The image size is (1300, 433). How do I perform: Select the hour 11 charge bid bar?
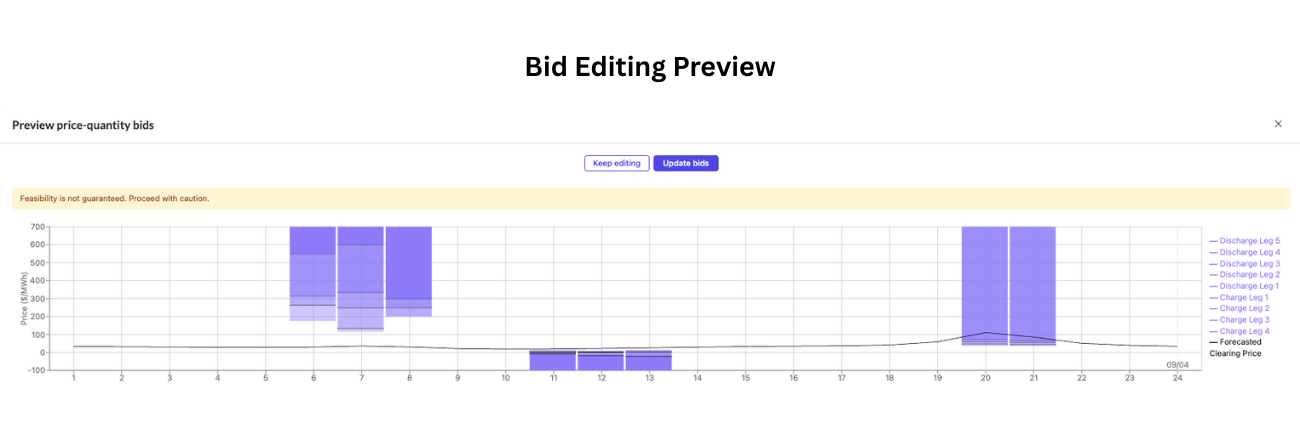(x=553, y=360)
